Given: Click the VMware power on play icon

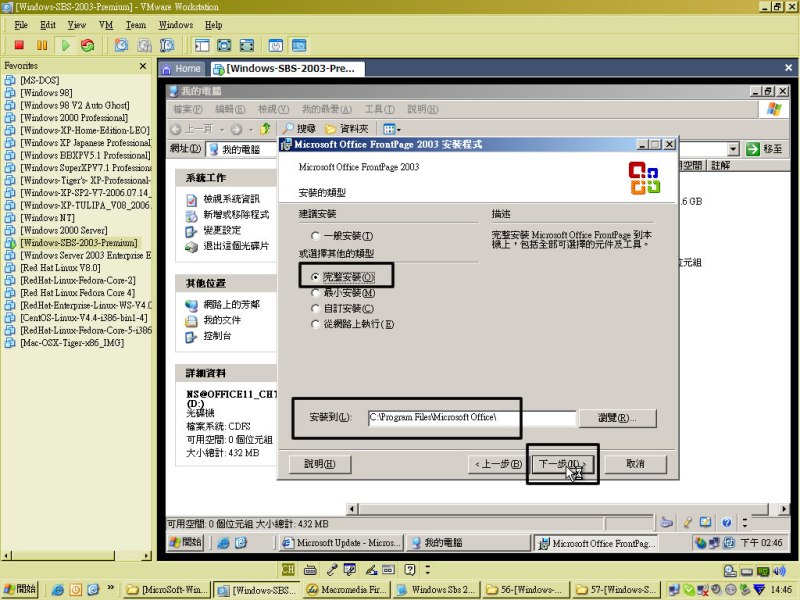Looking at the screenshot, I should coord(66,45).
